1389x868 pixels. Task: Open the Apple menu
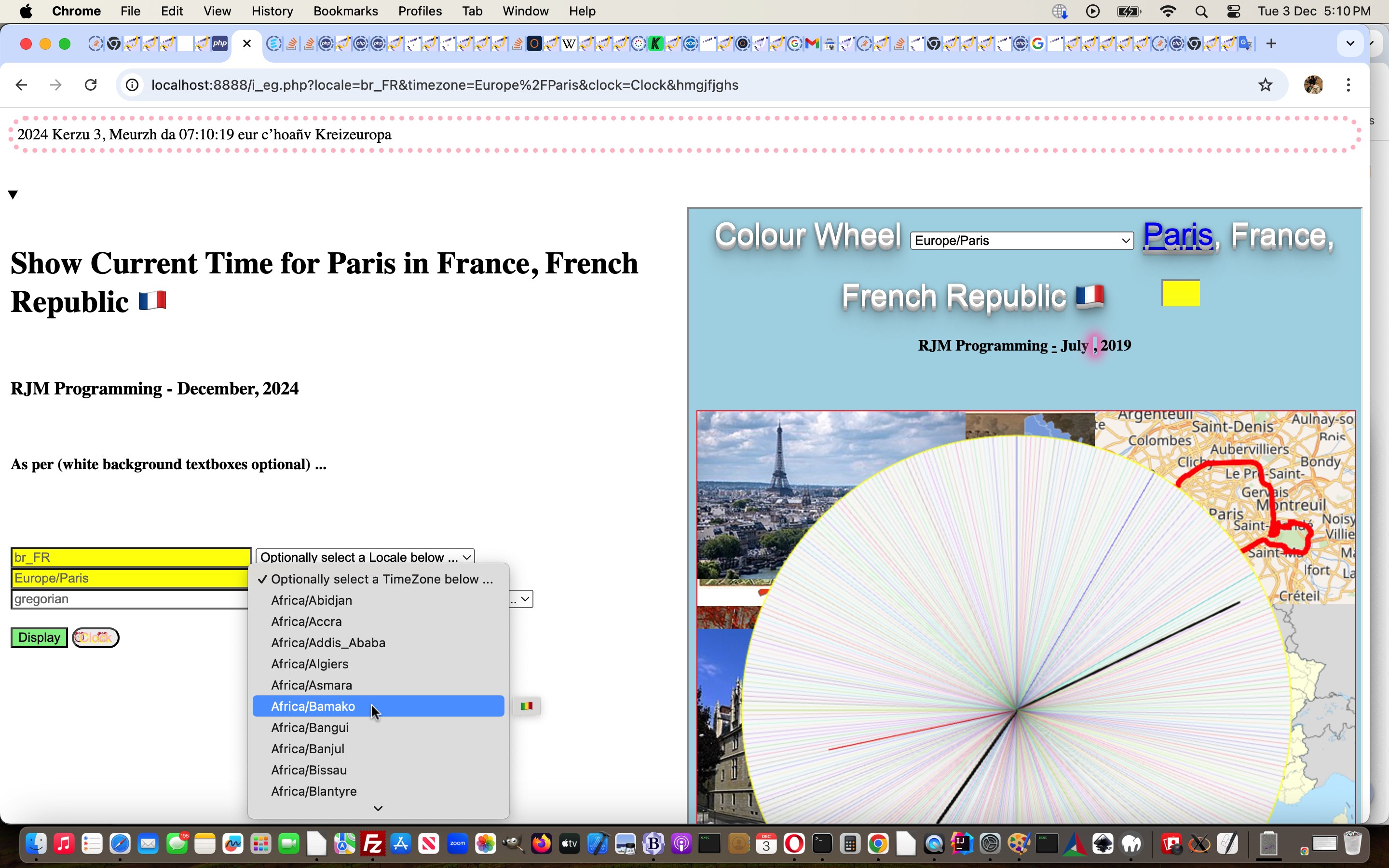pyautogui.click(x=26, y=12)
